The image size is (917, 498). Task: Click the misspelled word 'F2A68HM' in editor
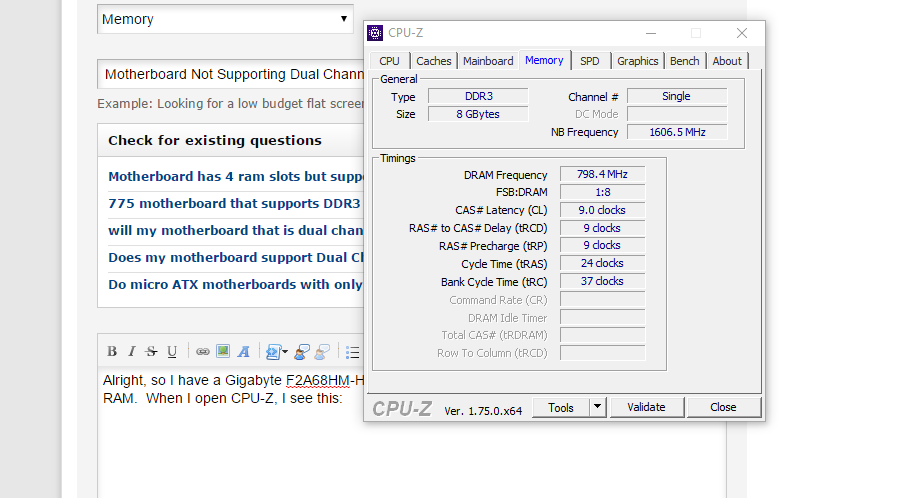pos(318,381)
